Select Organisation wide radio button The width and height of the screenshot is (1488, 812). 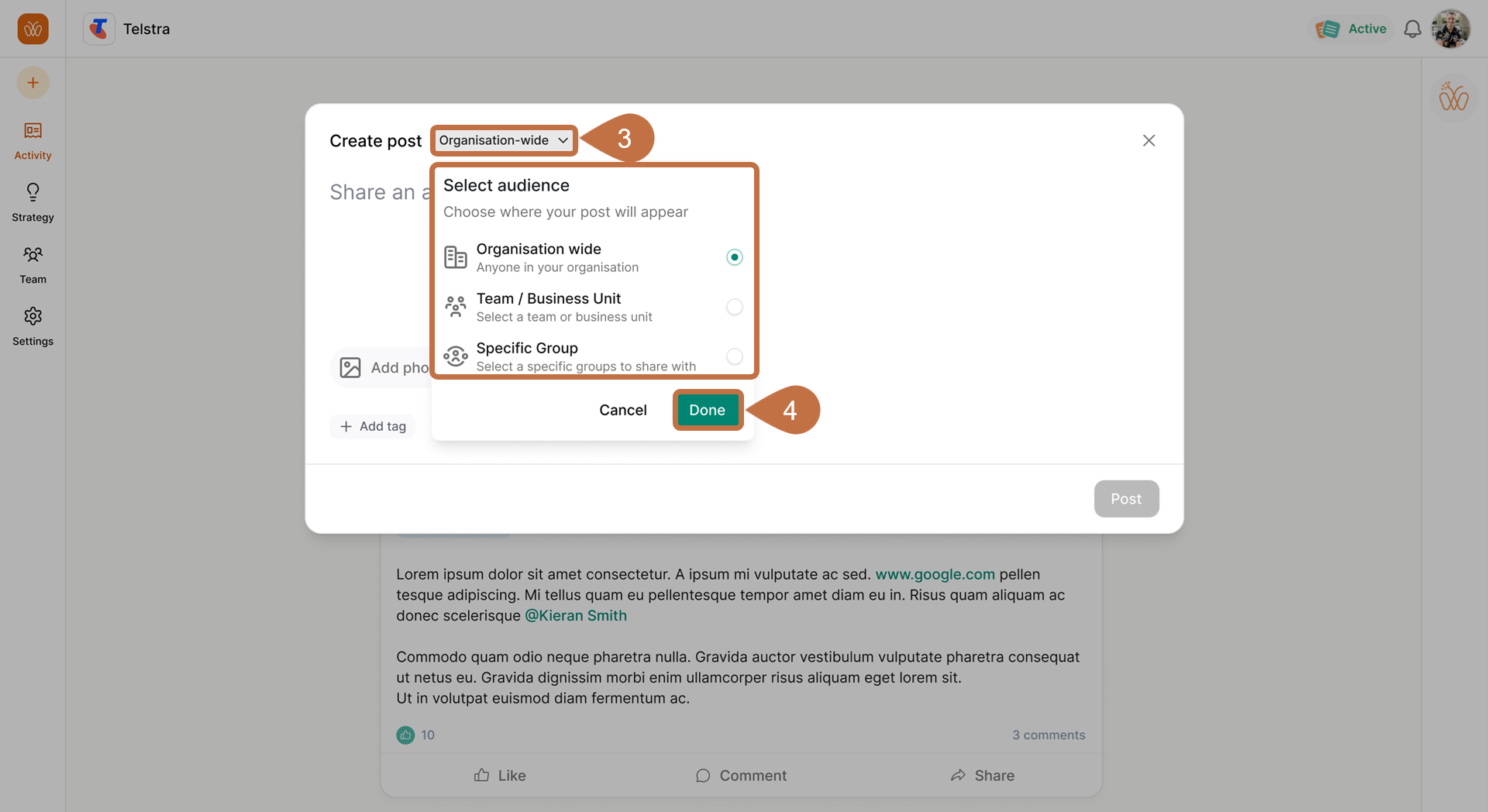[x=734, y=257]
